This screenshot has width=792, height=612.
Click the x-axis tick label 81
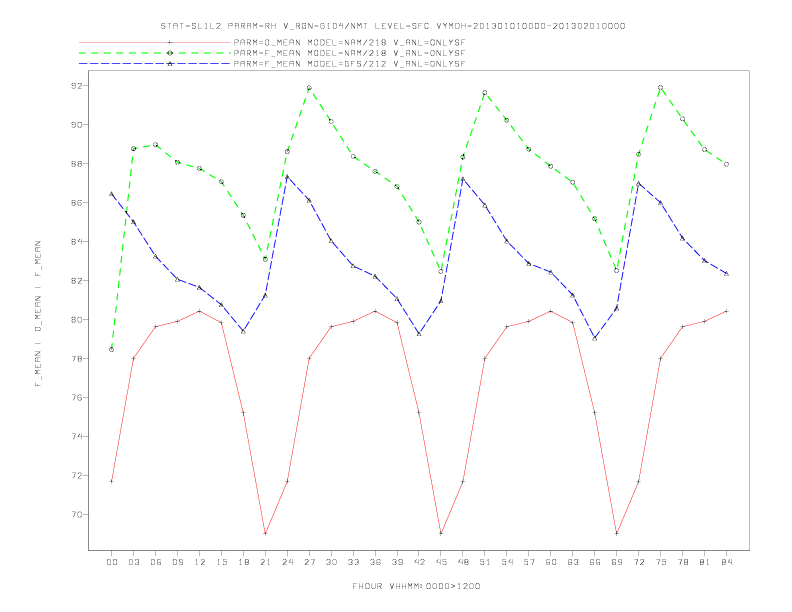pos(705,562)
